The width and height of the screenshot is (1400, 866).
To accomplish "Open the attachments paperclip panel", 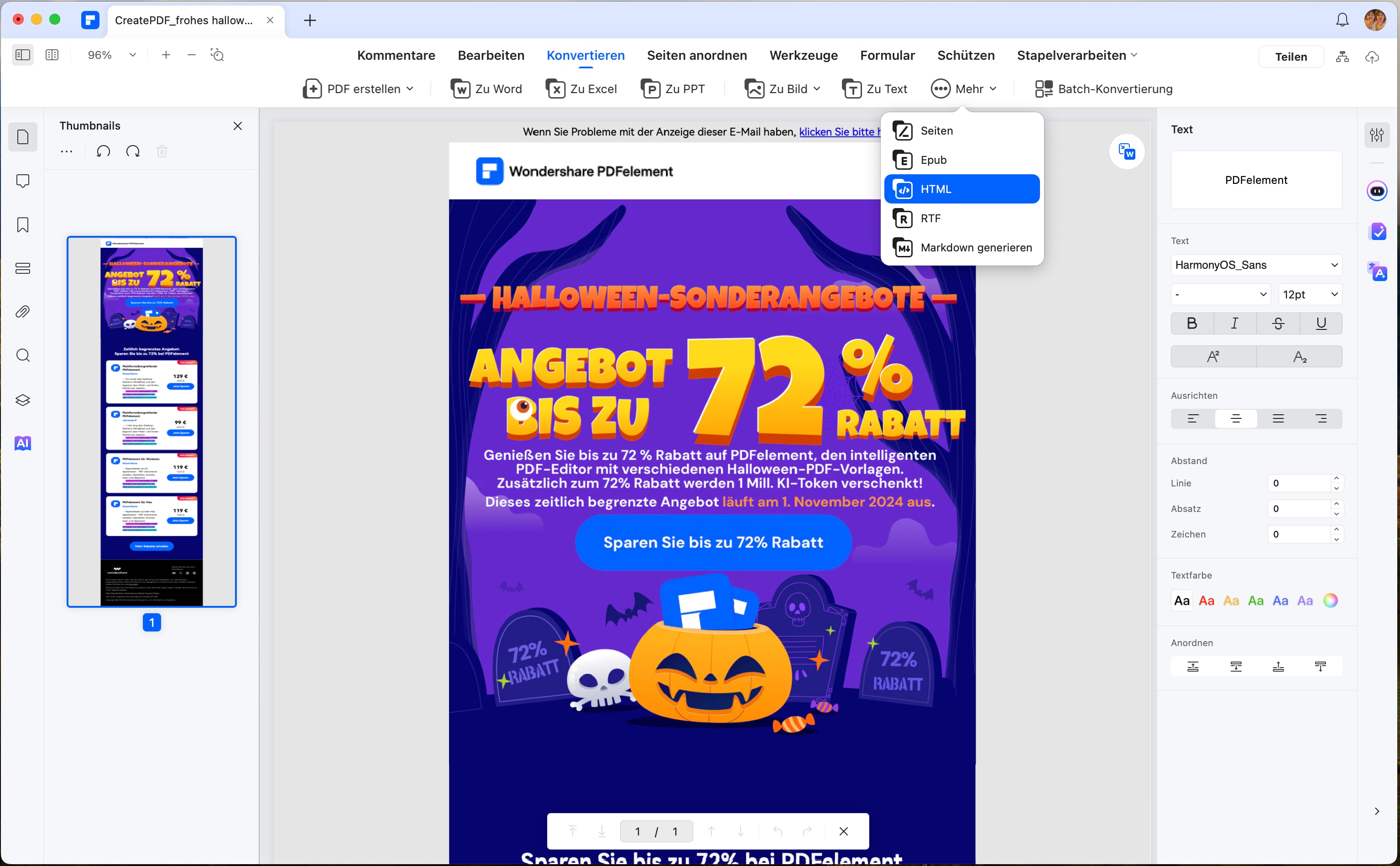I will tap(23, 312).
